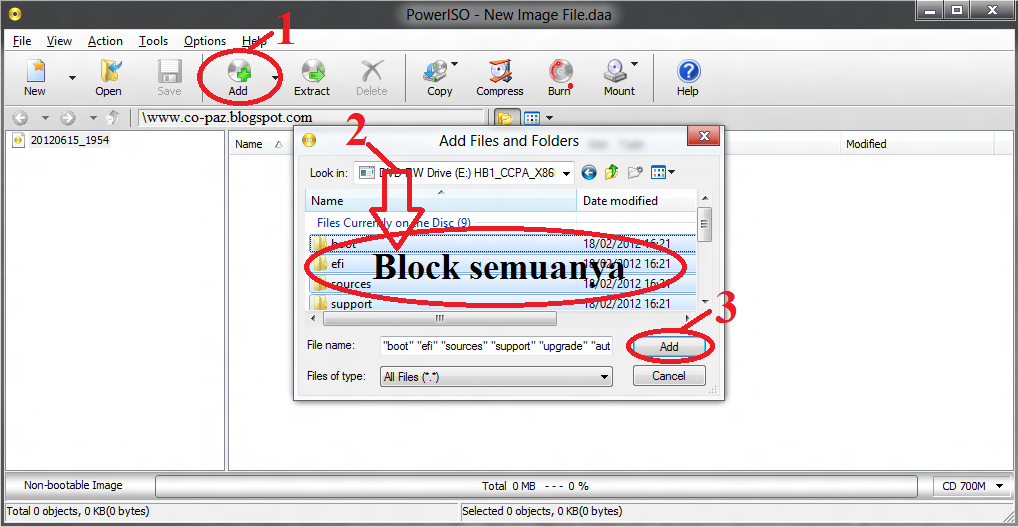Click the dialog's Name column header
1018x527 pixels.
pyautogui.click(x=441, y=201)
